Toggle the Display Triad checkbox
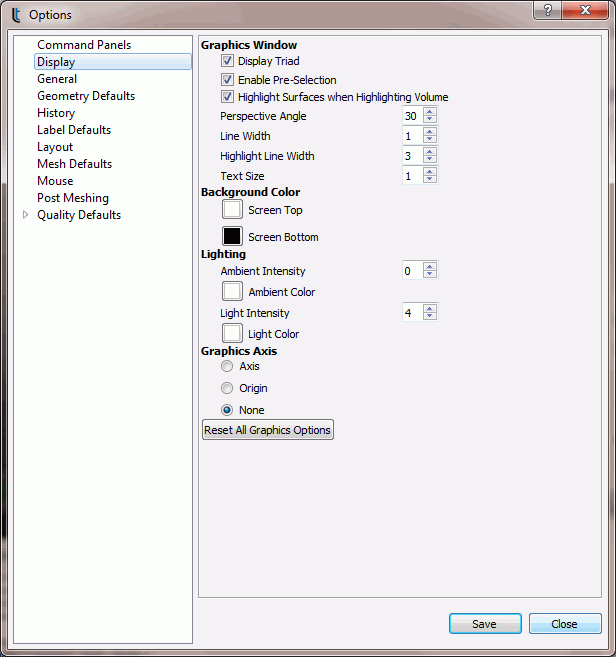Viewport: 616px width, 657px height. 227,62
